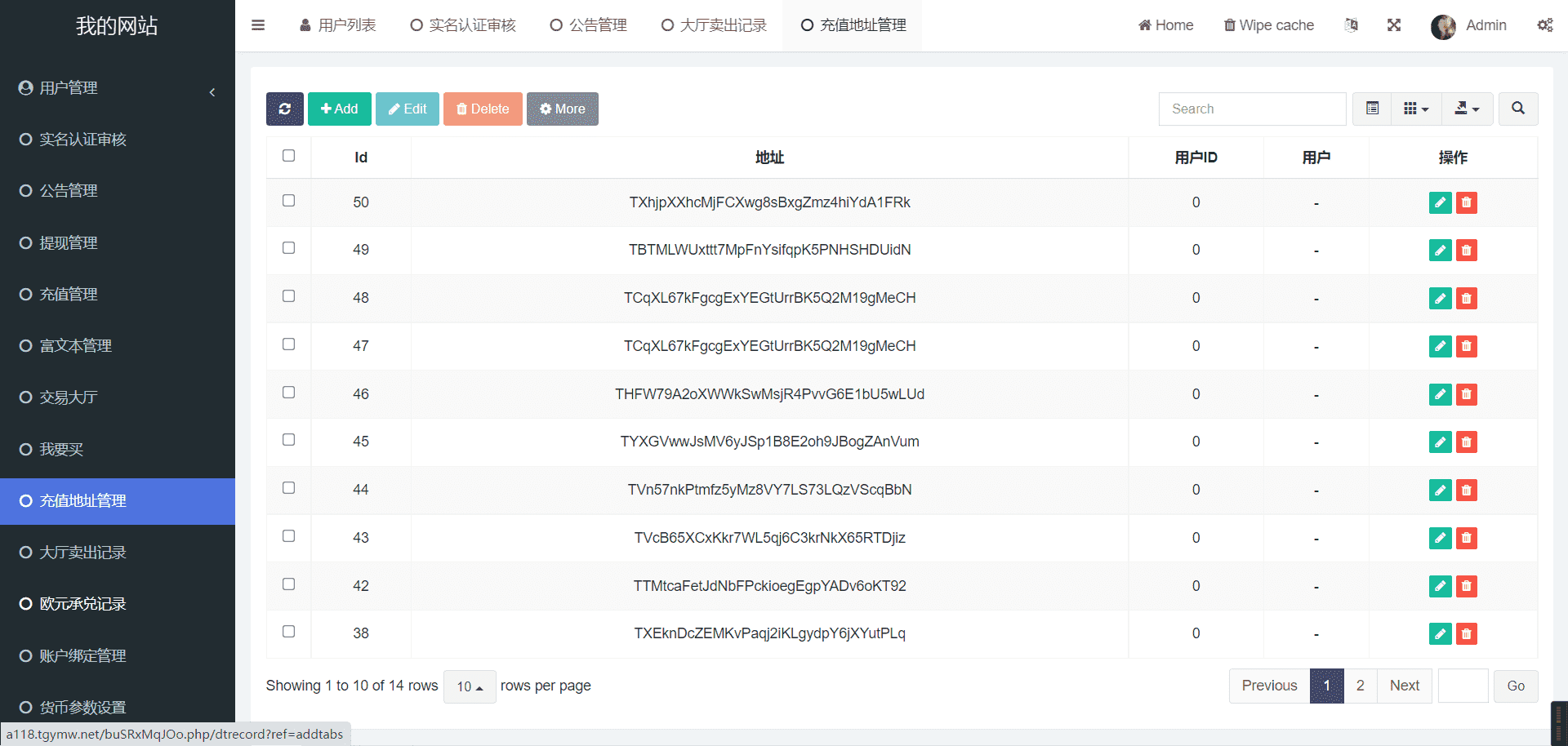Open 提现管理 in the sidebar menu
The height and width of the screenshot is (746, 1568).
(x=69, y=242)
